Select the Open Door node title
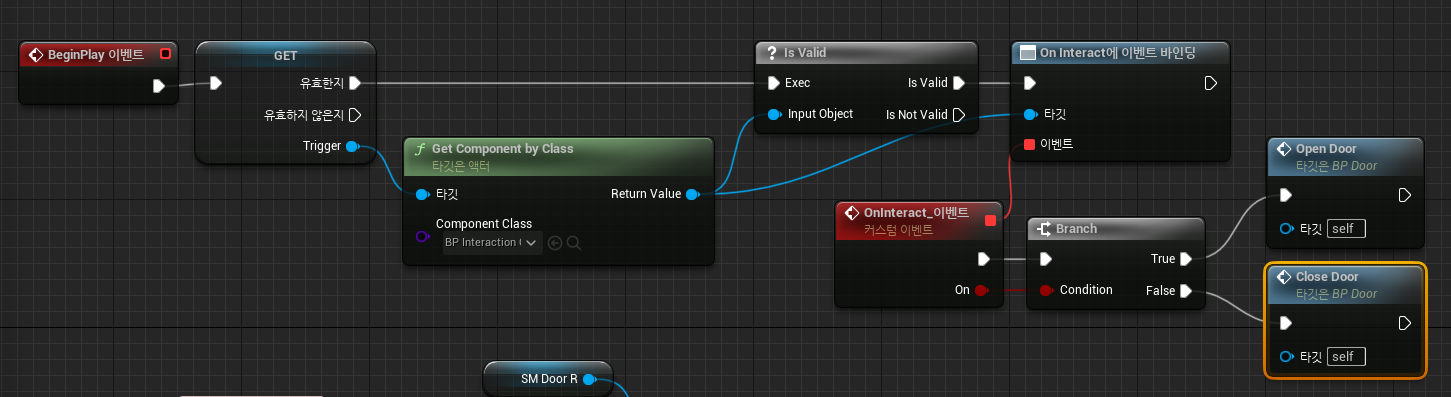The image size is (1451, 397). 1326,149
